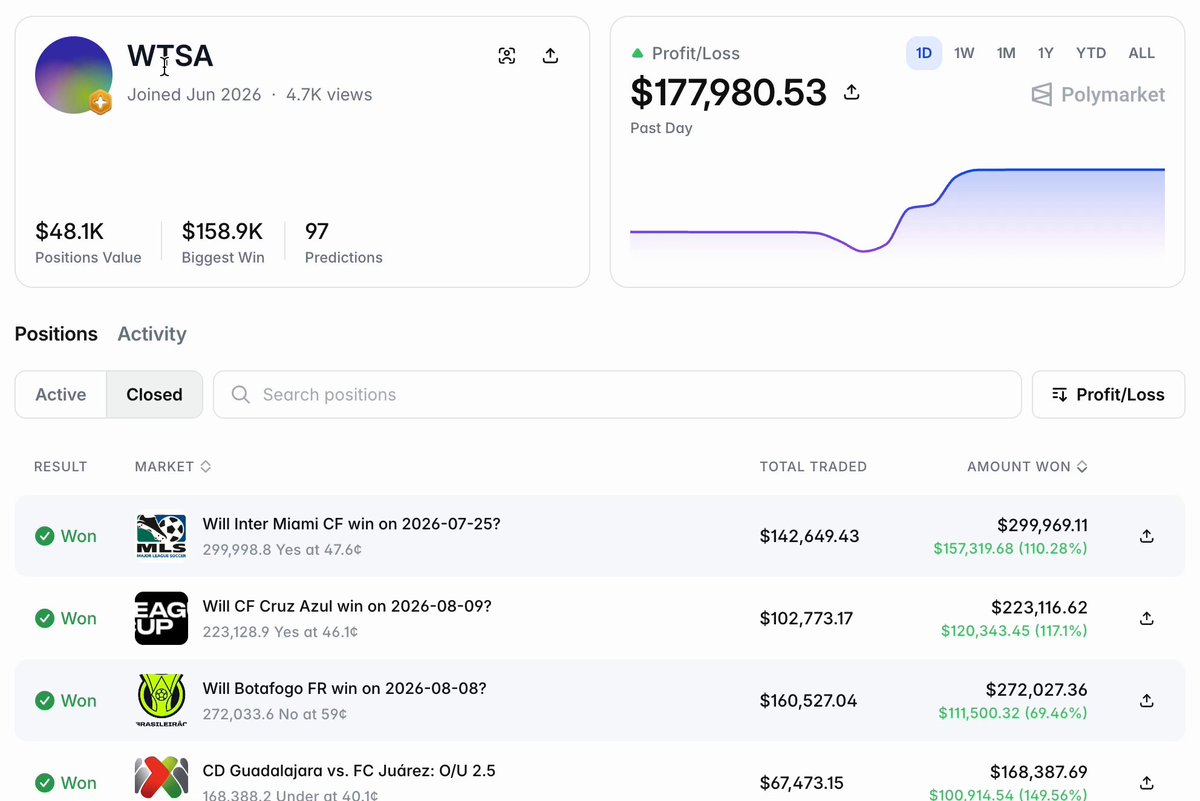Share the Inter Miami CF position

click(x=1147, y=536)
